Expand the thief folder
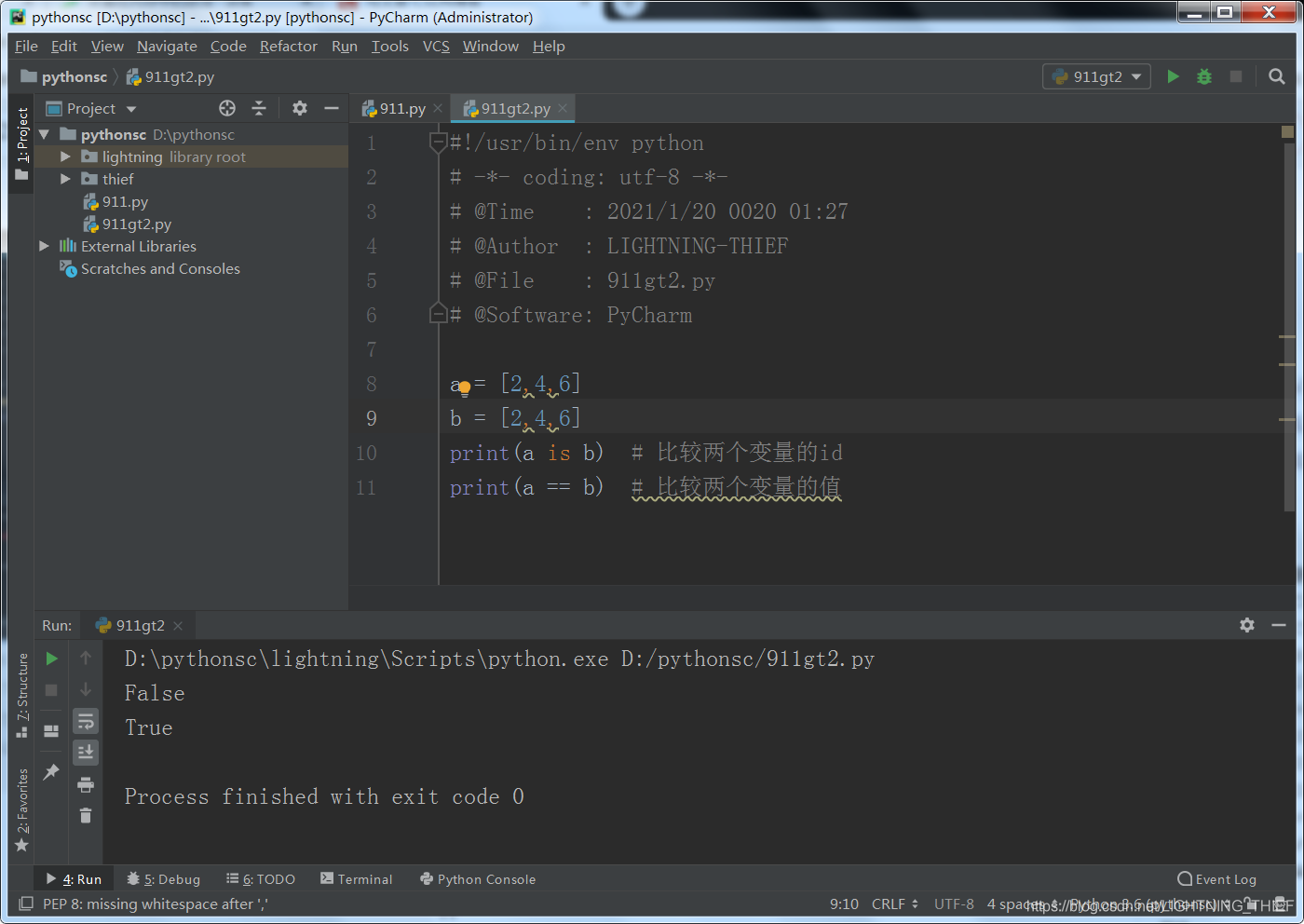Screen dimensions: 1304x924 [x=65, y=179]
